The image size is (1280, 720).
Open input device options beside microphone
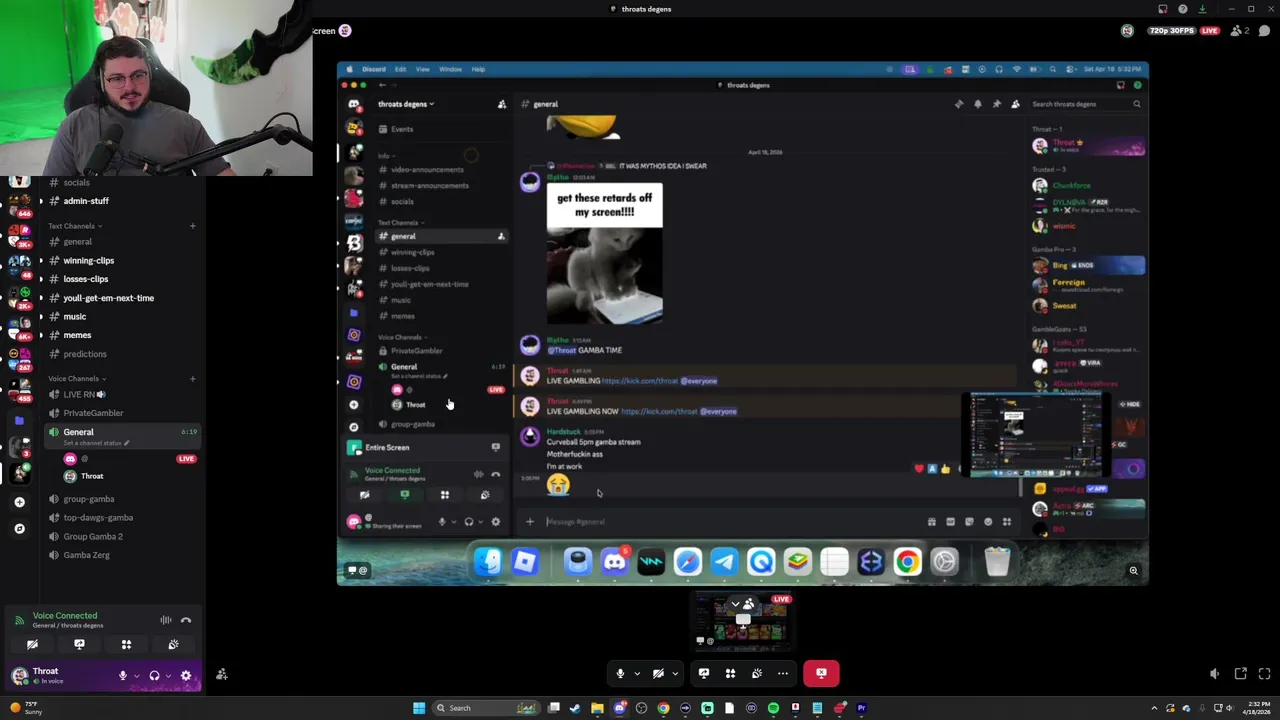(x=136, y=676)
